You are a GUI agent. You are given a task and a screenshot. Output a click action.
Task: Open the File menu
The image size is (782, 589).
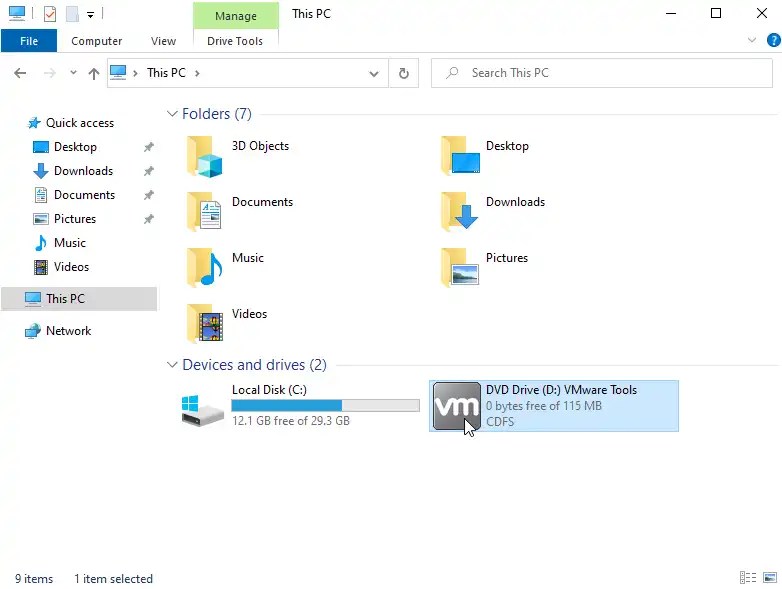click(x=29, y=40)
